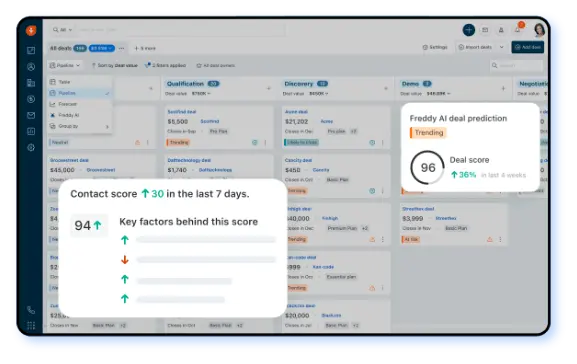Open the phone dialer icon in sidebar
The width and height of the screenshot is (577, 364).
tap(31, 310)
